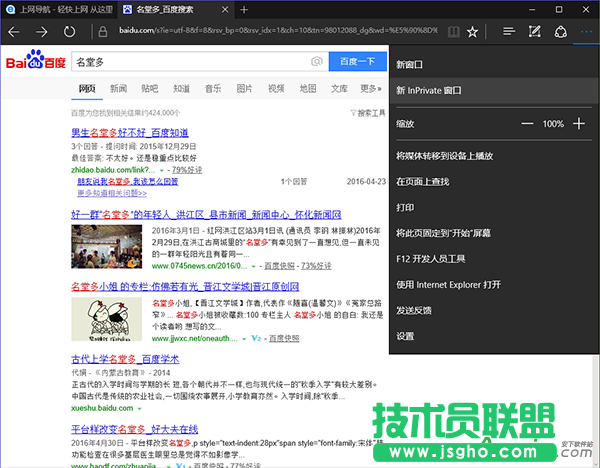Open the 搜索工具 filter
The height and width of the screenshot is (468, 600).
click(x=368, y=113)
